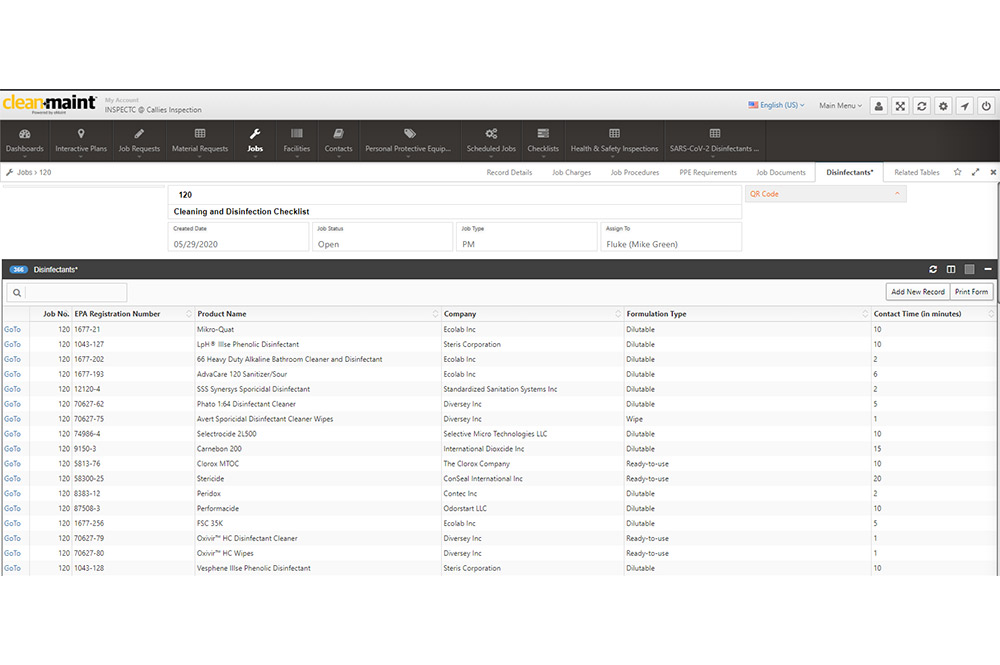The width and height of the screenshot is (1000, 665).
Task: Click the Created Date field
Action: coord(239,237)
